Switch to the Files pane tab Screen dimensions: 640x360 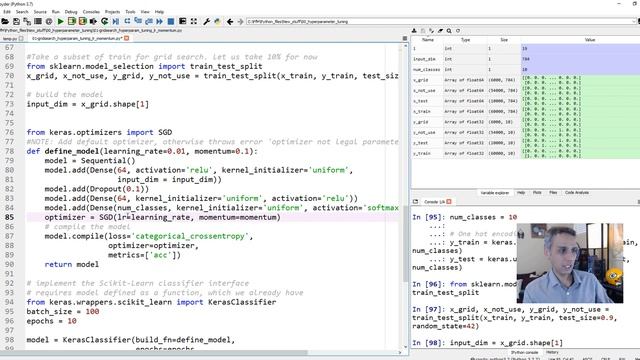coord(553,193)
